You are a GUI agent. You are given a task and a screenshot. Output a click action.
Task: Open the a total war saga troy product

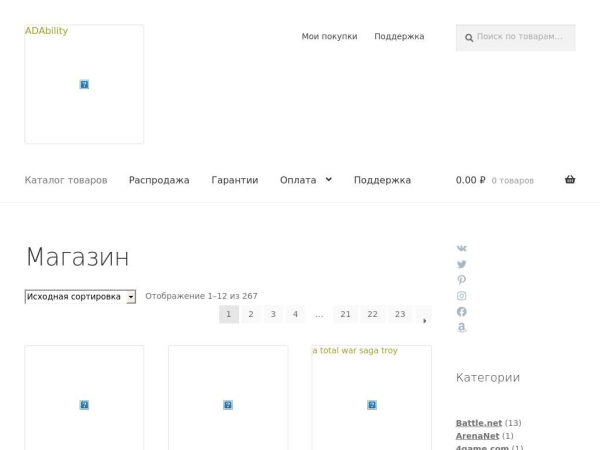coord(372,398)
